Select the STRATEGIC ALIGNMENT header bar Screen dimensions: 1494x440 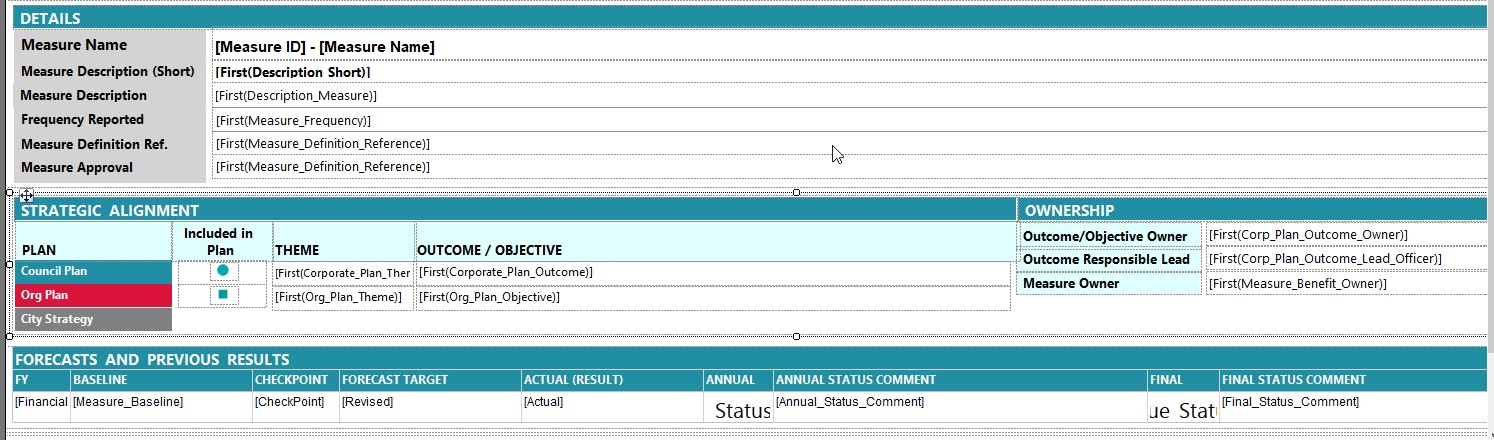515,210
